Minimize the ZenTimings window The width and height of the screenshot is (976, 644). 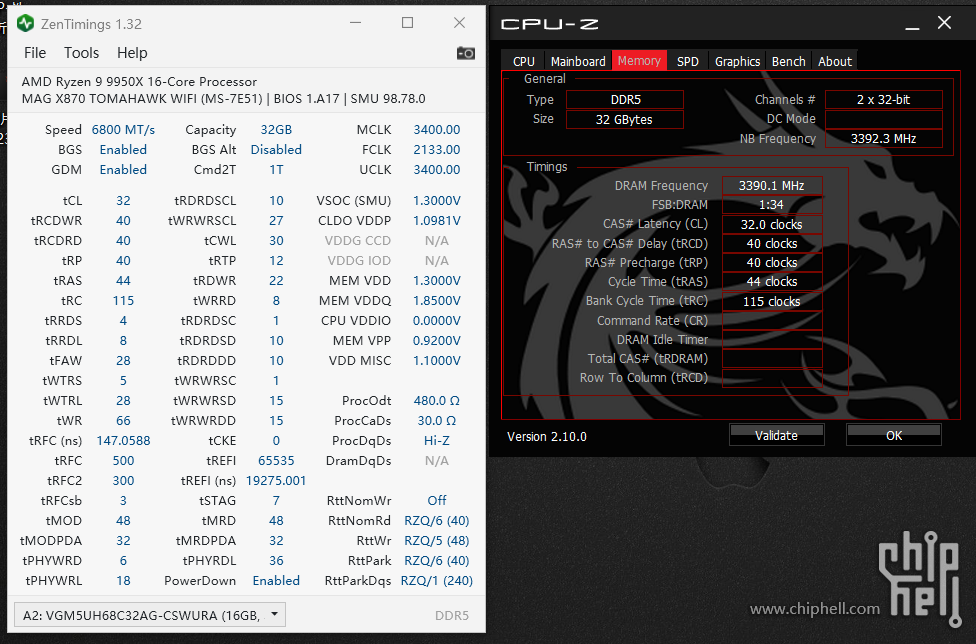355,23
